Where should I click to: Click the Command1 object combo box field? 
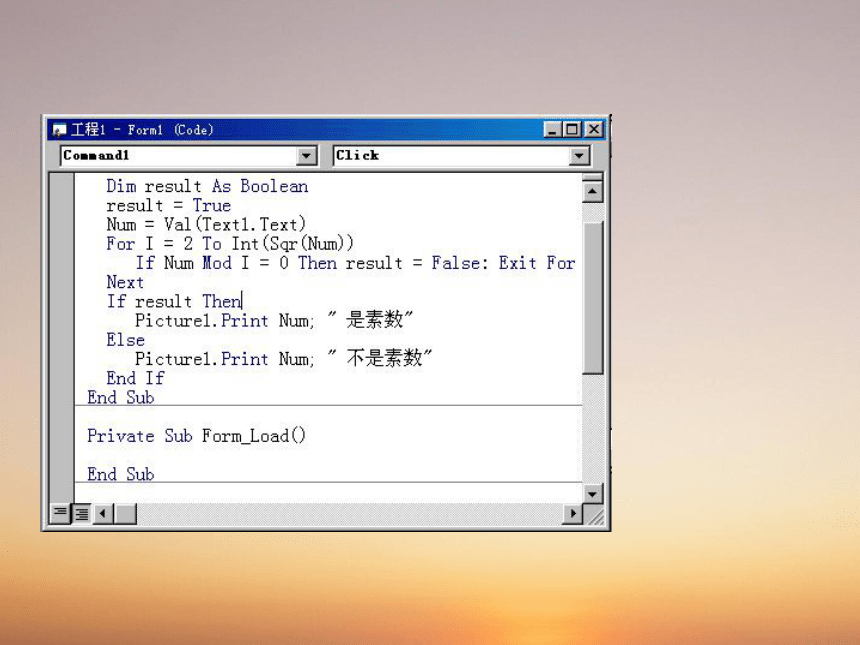pos(189,156)
